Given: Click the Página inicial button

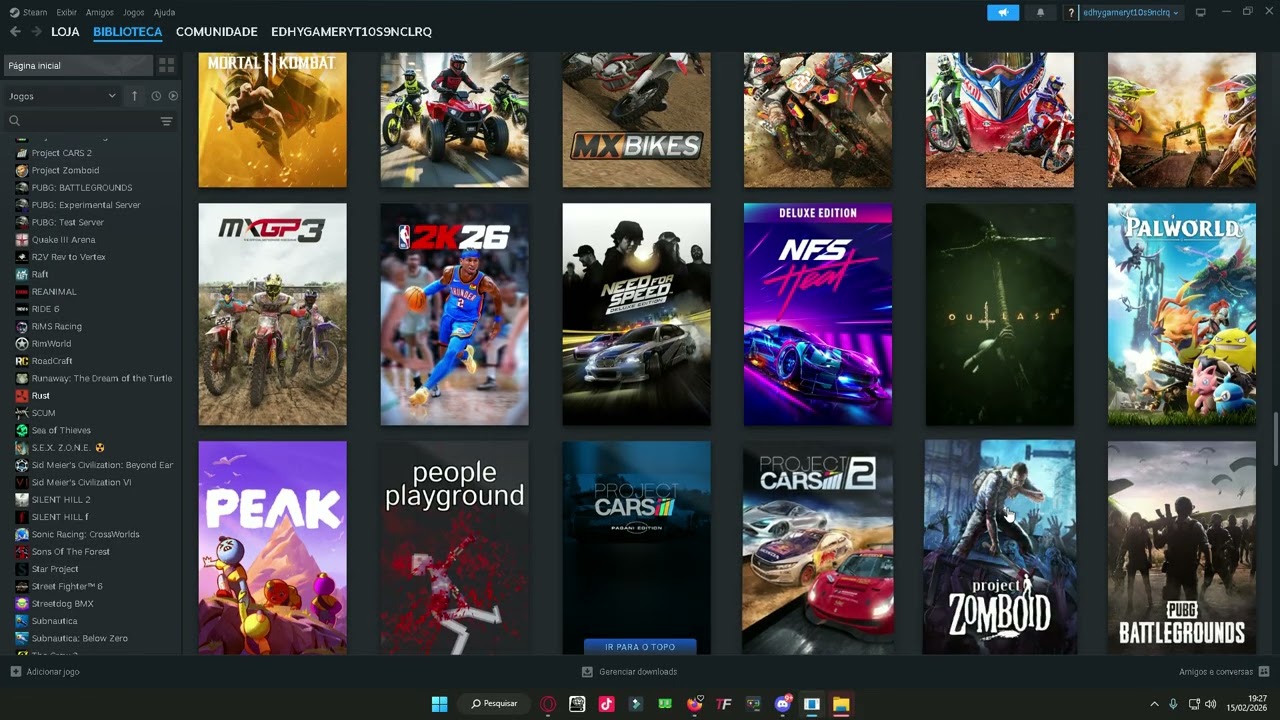Looking at the screenshot, I should [x=78, y=65].
